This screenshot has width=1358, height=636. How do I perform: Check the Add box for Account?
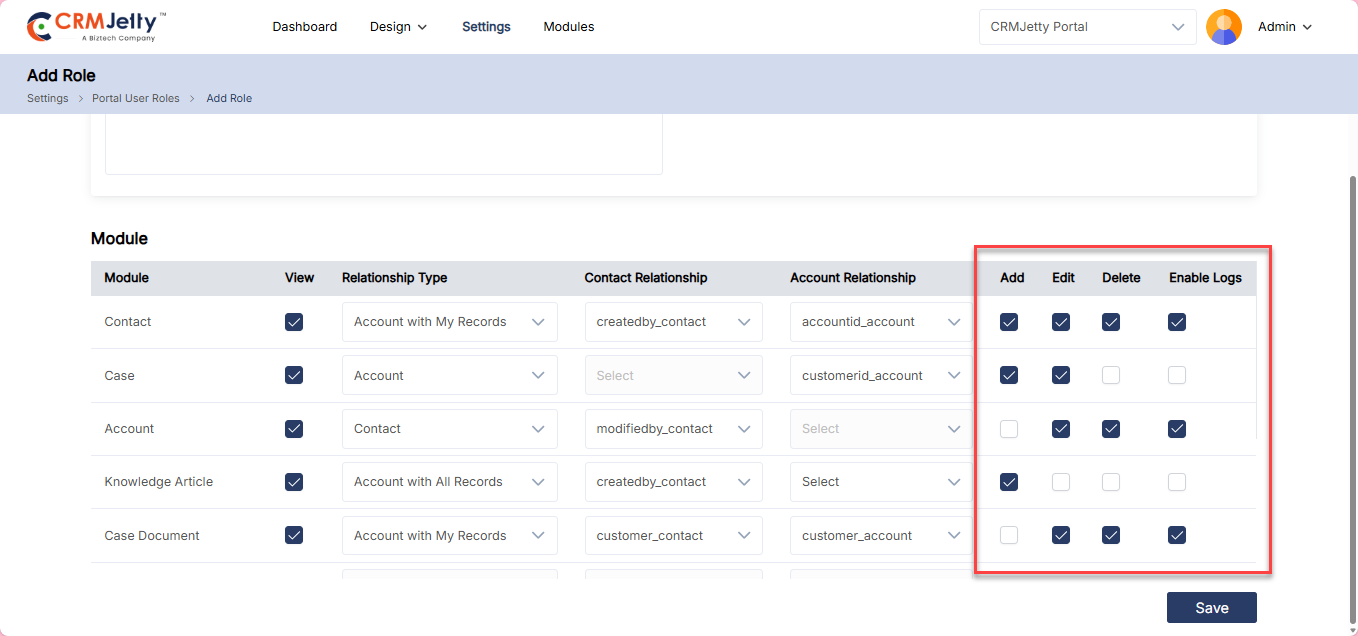1009,429
